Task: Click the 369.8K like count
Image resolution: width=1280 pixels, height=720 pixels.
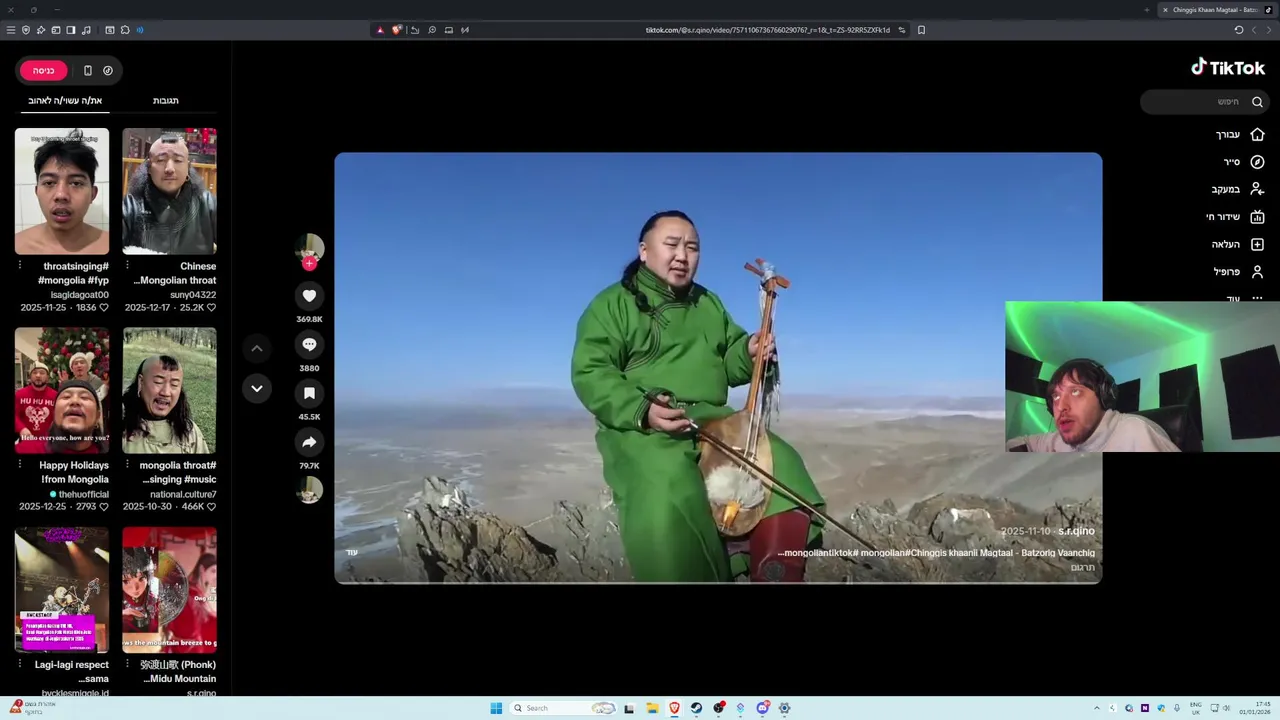Action: click(309, 319)
